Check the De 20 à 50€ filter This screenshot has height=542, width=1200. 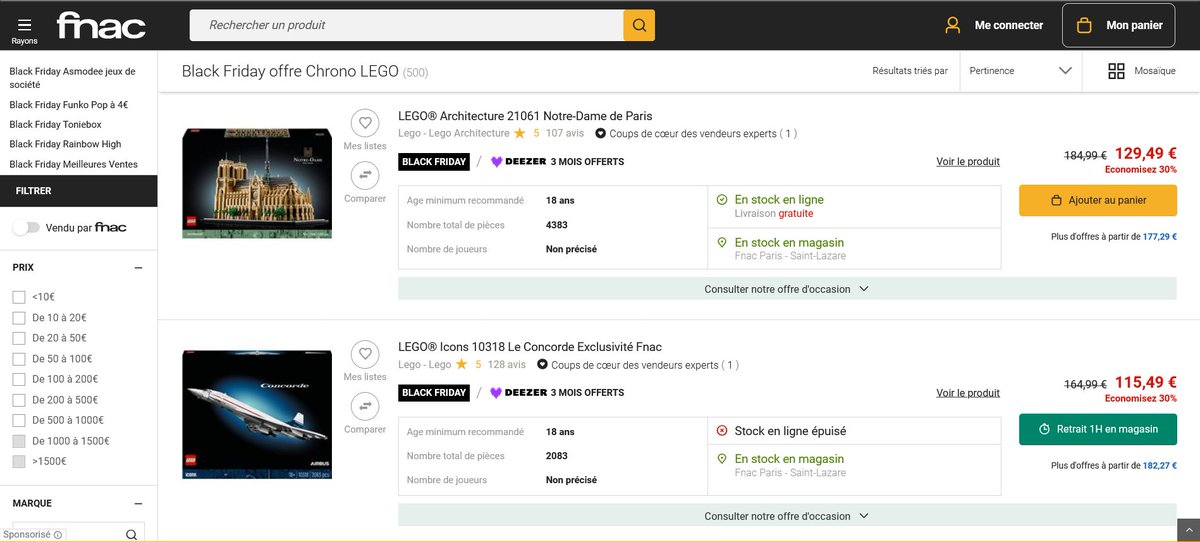pyautogui.click(x=18, y=338)
